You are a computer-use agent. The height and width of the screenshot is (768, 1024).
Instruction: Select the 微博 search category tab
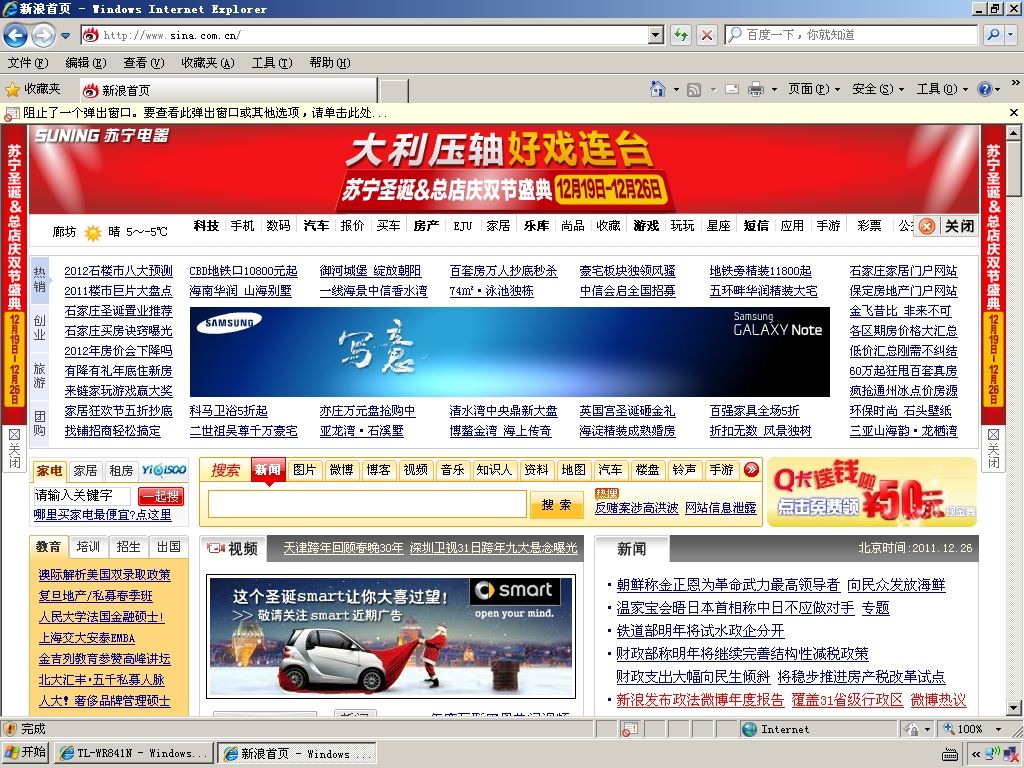click(x=342, y=470)
